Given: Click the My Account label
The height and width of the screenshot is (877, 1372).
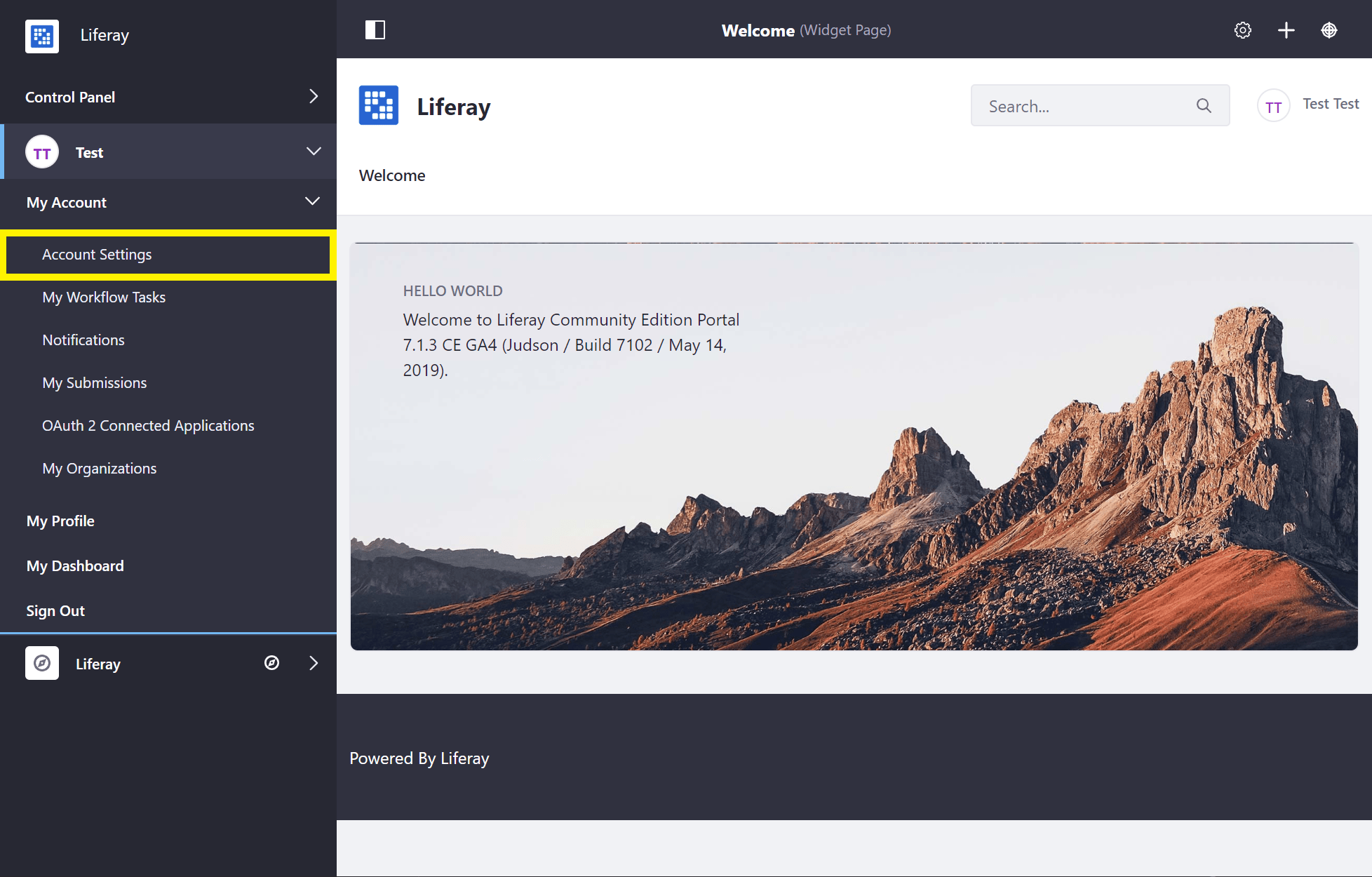Looking at the screenshot, I should [x=67, y=203].
